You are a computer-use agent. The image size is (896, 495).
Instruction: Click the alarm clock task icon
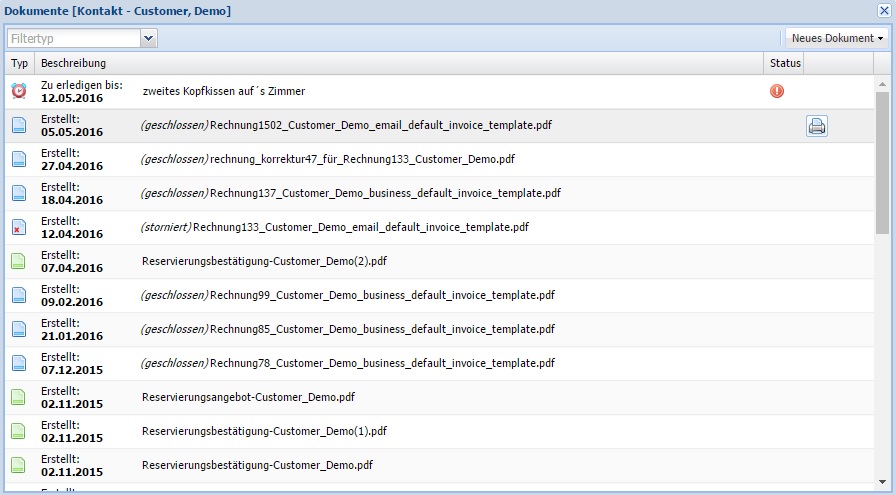(19, 91)
